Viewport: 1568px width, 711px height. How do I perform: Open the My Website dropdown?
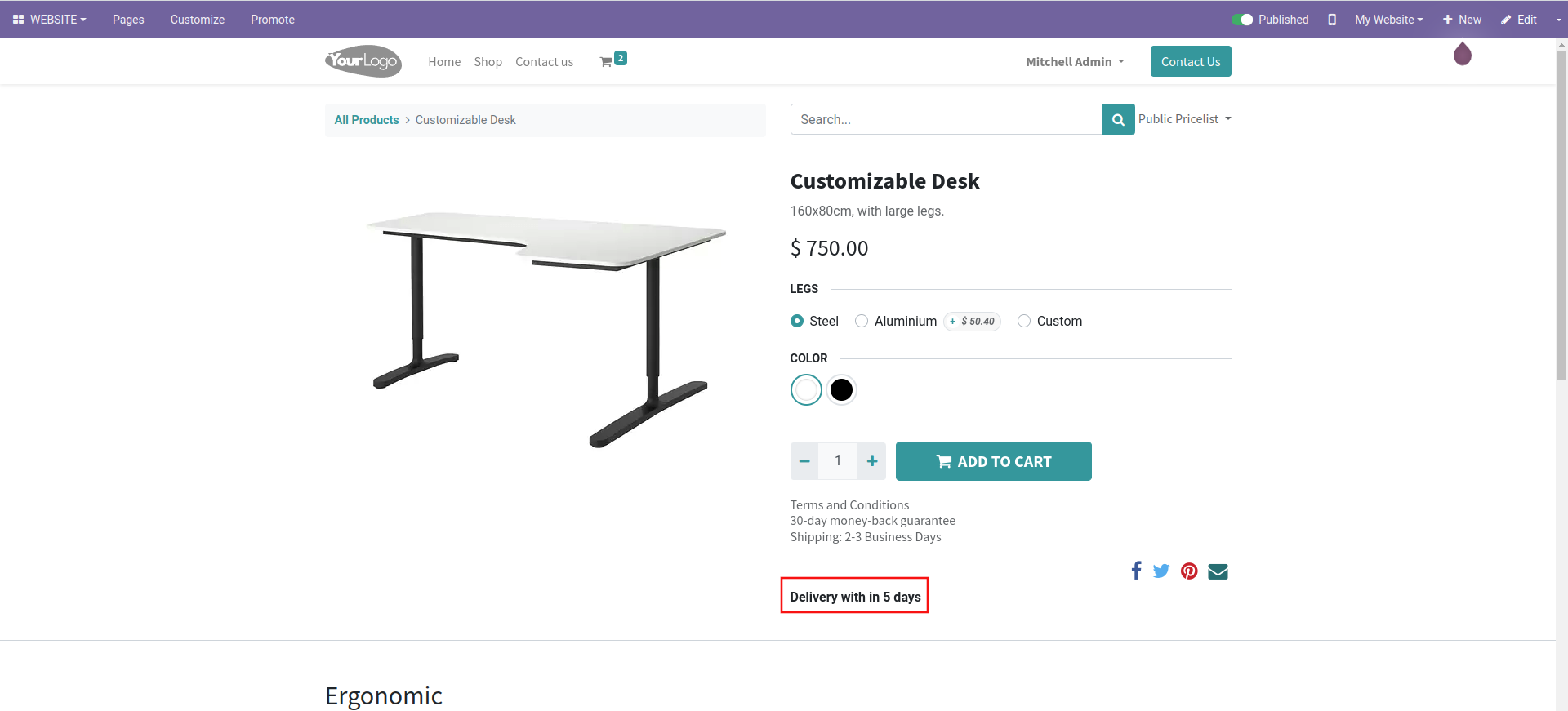coord(1388,20)
